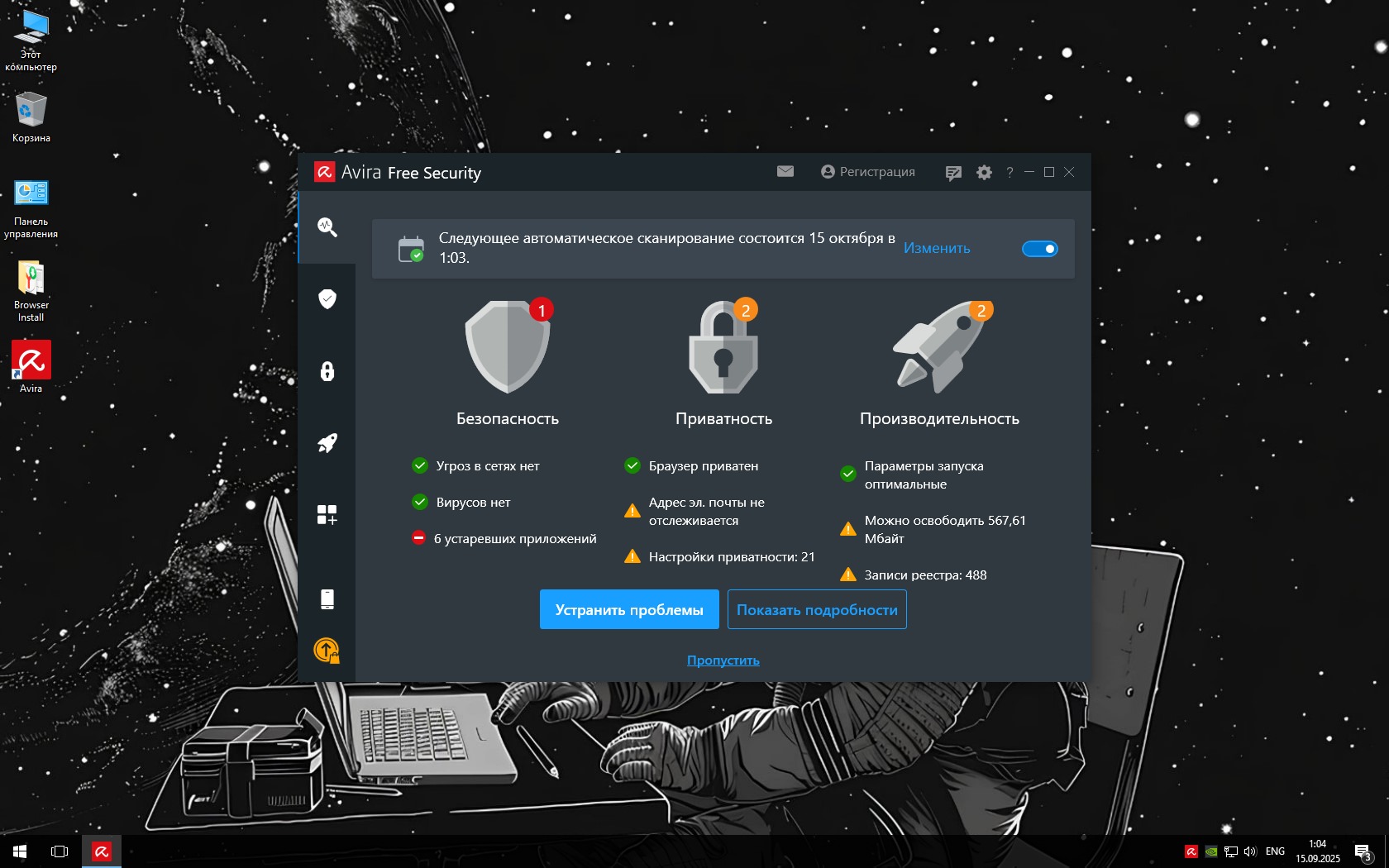The image size is (1389, 868).
Task: Click warning icon beside Записи реестра: 488
Action: pyautogui.click(x=848, y=575)
